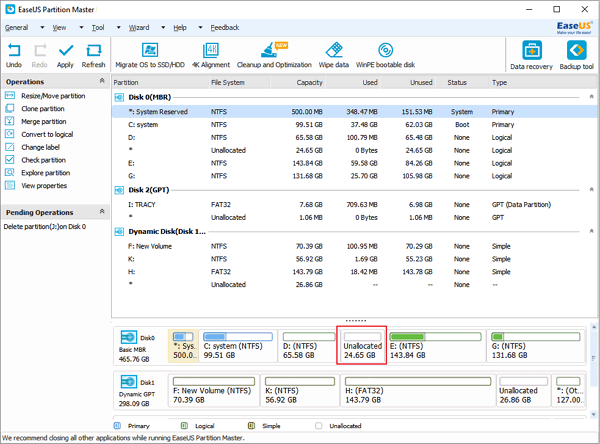This screenshot has width=600, height=444.
Task: Select the F: New Volume row
Action: pyautogui.click(x=354, y=246)
